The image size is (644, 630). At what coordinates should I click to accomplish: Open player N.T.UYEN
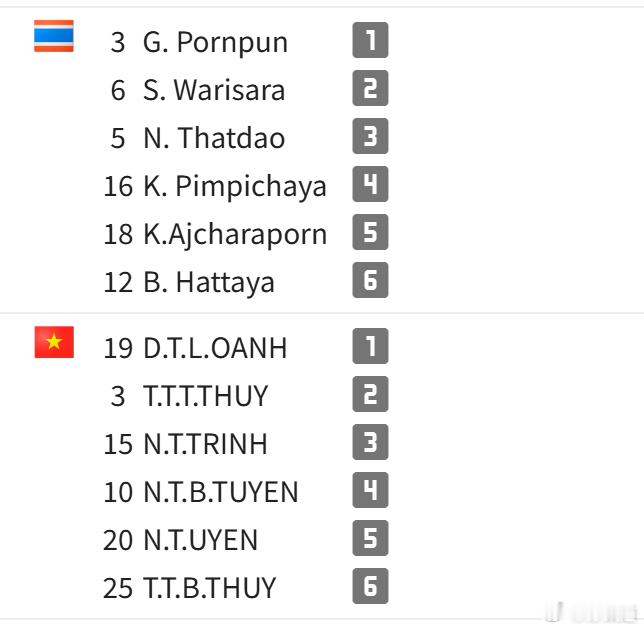pyautogui.click(x=200, y=540)
